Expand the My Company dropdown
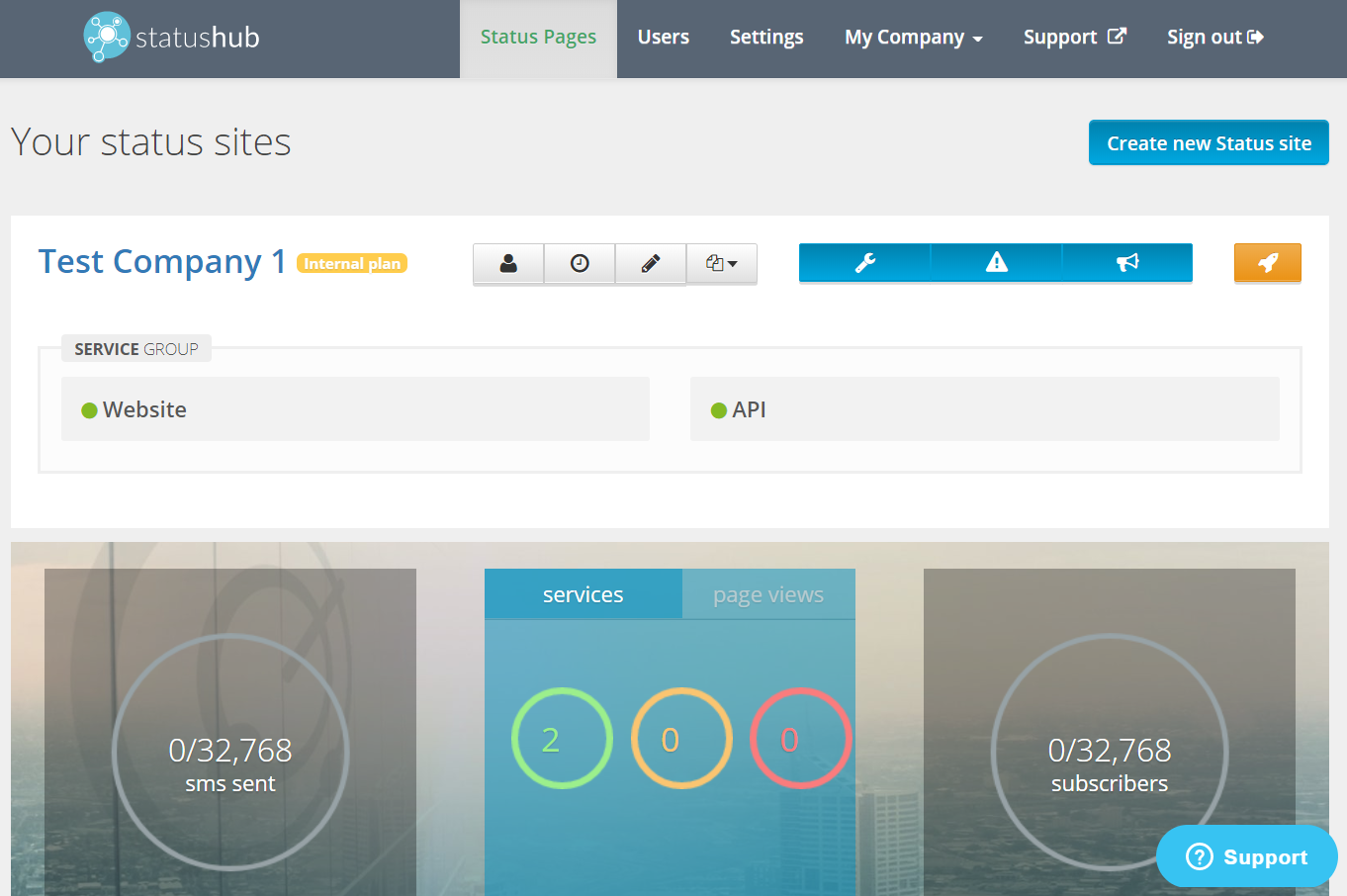This screenshot has width=1347, height=896. pyautogui.click(x=914, y=38)
